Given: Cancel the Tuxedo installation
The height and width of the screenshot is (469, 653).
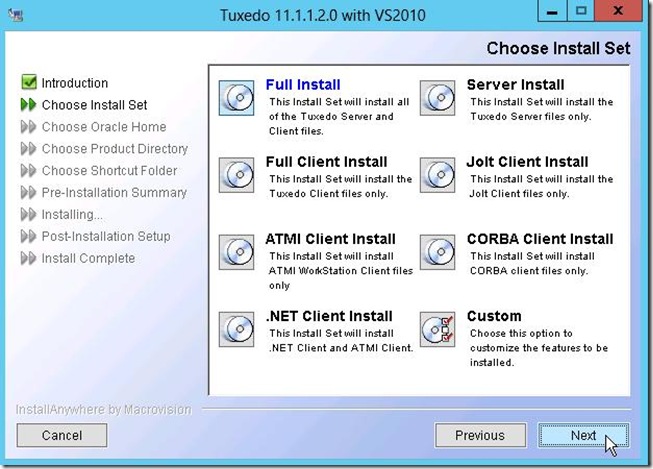Looking at the screenshot, I should click(x=62, y=435).
